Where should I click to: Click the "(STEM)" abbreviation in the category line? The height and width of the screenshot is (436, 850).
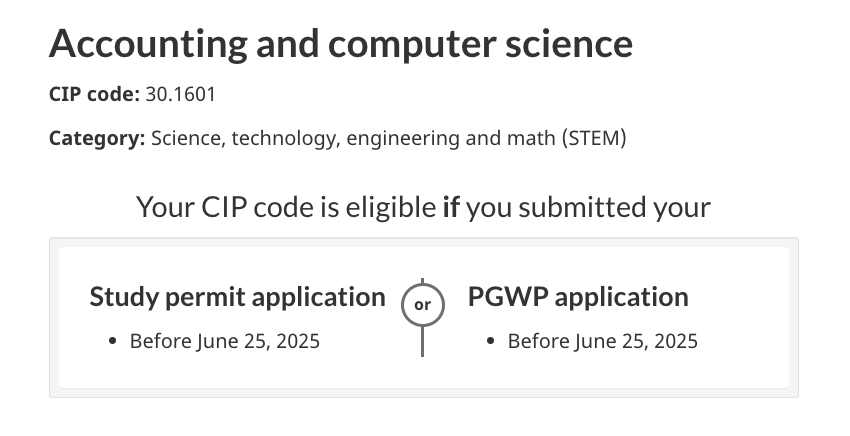pyautogui.click(x=594, y=138)
